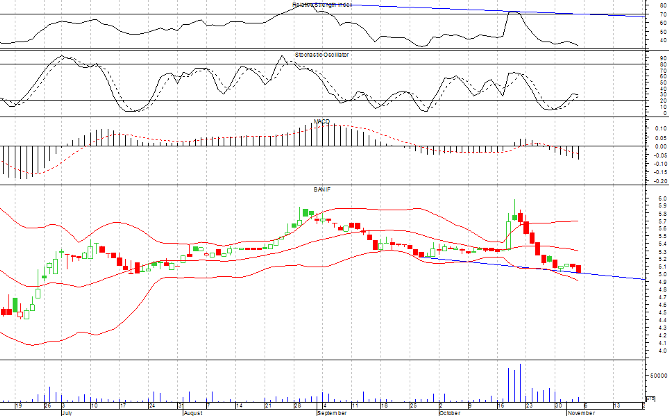
Task: Click the 70 label on the RSI axis
Action: pyautogui.click(x=663, y=15)
